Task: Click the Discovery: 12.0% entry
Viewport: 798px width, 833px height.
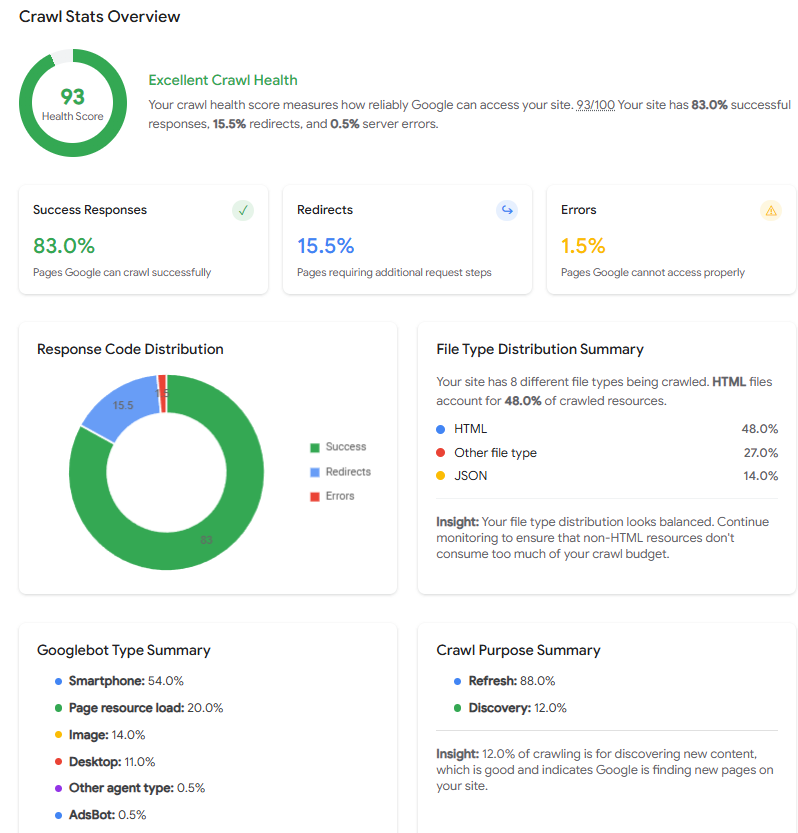Action: [x=511, y=708]
